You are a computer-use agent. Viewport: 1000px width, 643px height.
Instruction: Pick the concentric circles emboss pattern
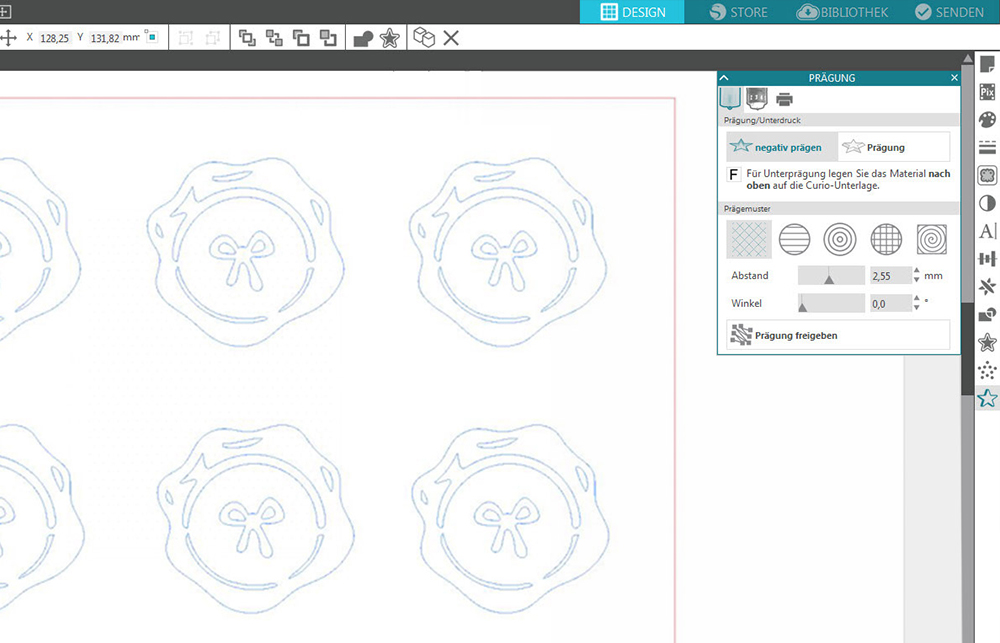(840, 239)
